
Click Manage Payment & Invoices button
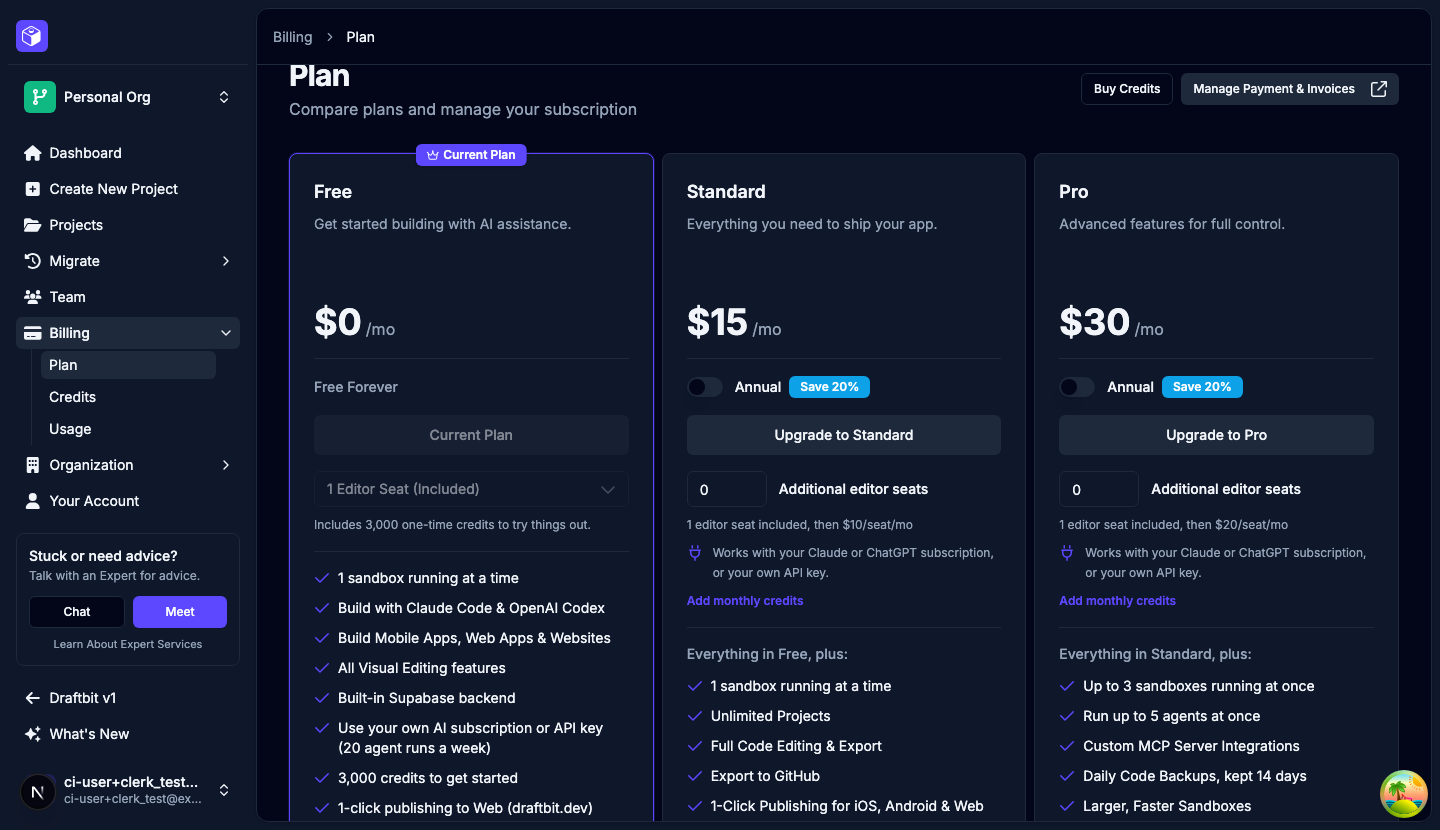[x=1290, y=89]
